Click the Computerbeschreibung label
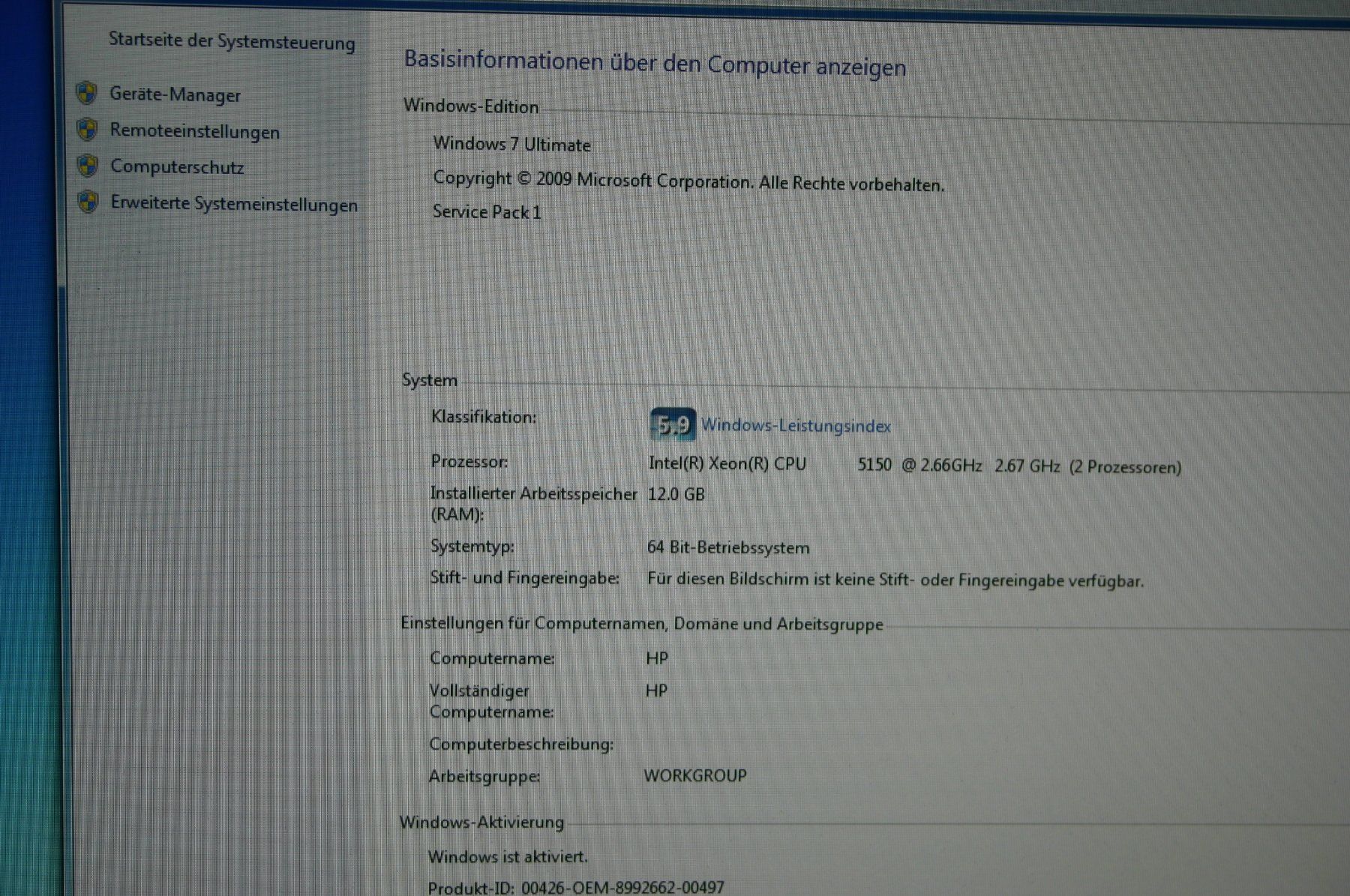The width and height of the screenshot is (1350, 896). (x=521, y=745)
